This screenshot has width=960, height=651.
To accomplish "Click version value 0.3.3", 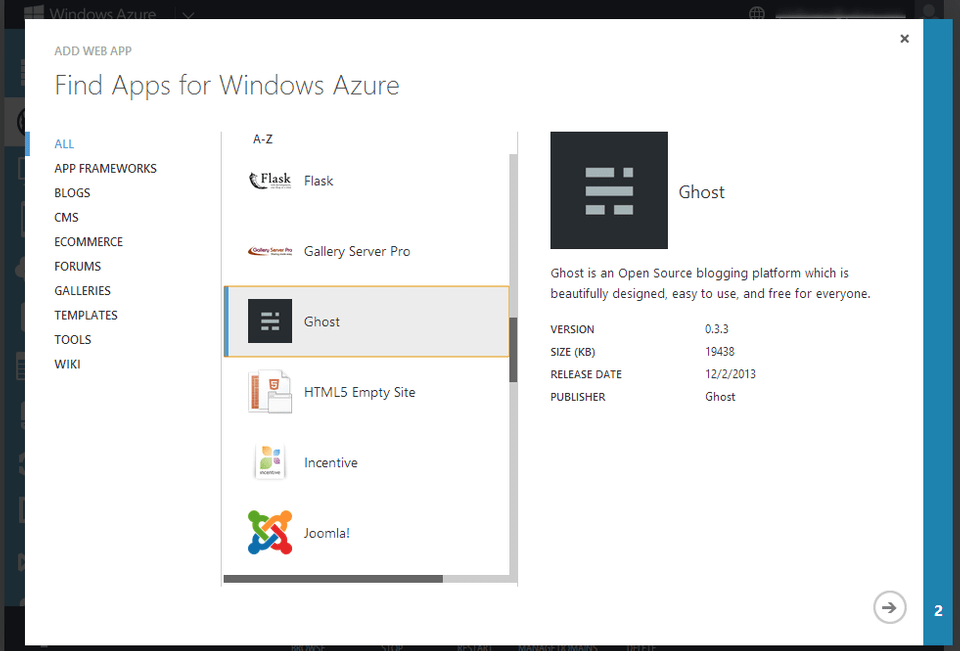I will coord(716,329).
